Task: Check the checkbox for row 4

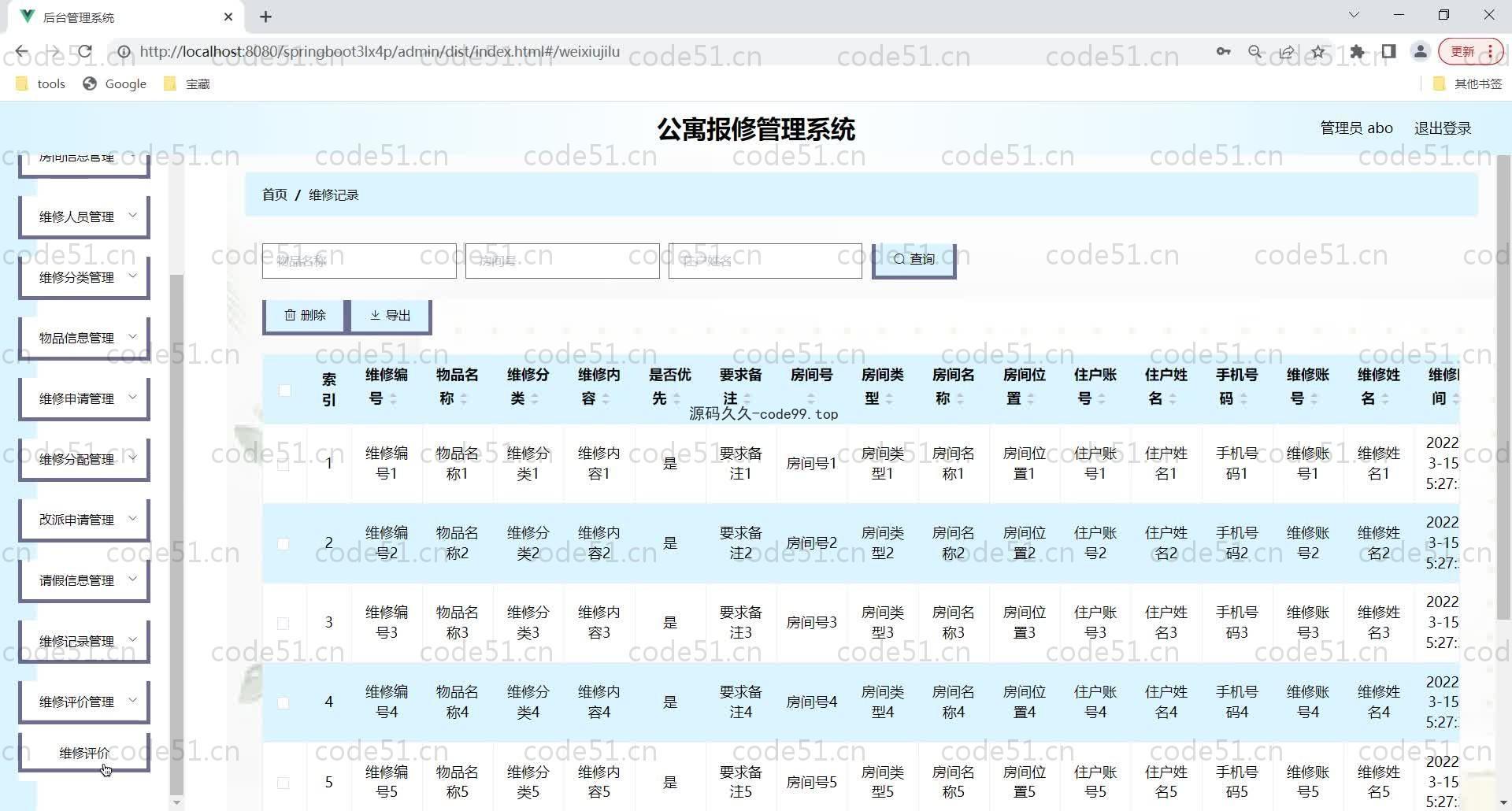Action: pos(283,703)
